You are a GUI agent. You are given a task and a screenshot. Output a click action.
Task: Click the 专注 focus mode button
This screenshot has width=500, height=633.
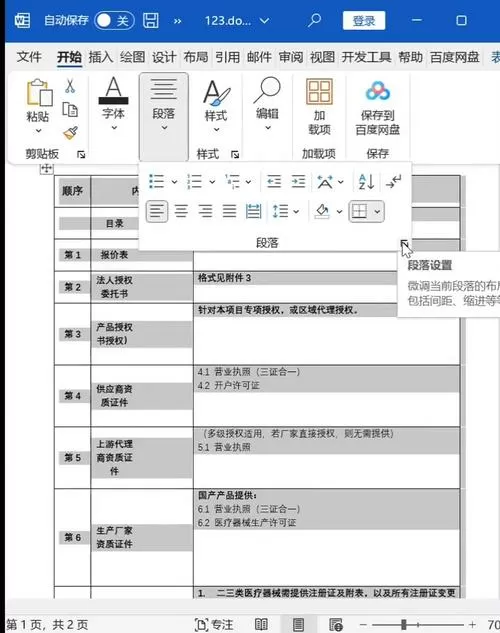(x=214, y=625)
